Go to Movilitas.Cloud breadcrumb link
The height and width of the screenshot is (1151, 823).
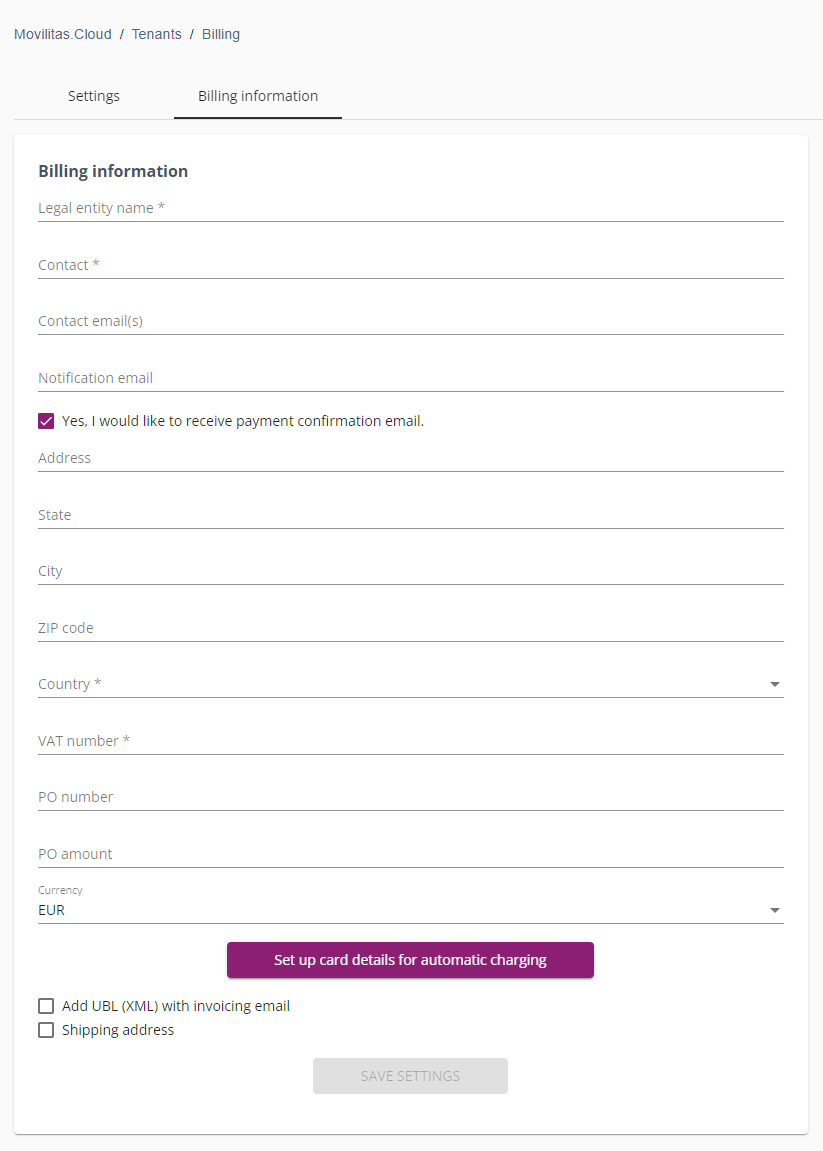click(x=63, y=35)
